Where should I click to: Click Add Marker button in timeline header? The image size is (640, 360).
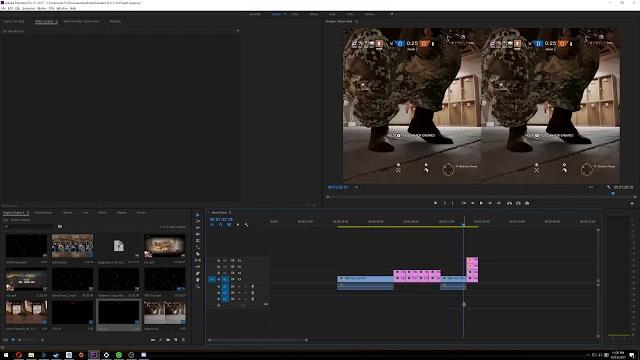click(238, 225)
